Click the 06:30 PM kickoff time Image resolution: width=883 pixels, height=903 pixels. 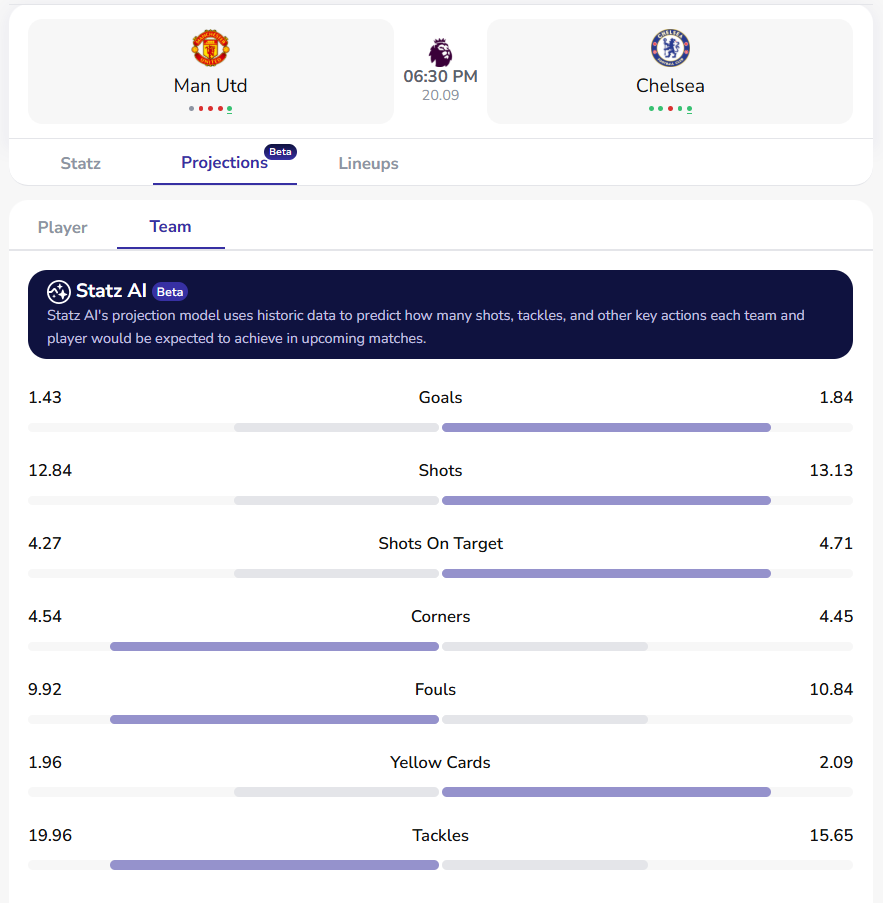440,76
